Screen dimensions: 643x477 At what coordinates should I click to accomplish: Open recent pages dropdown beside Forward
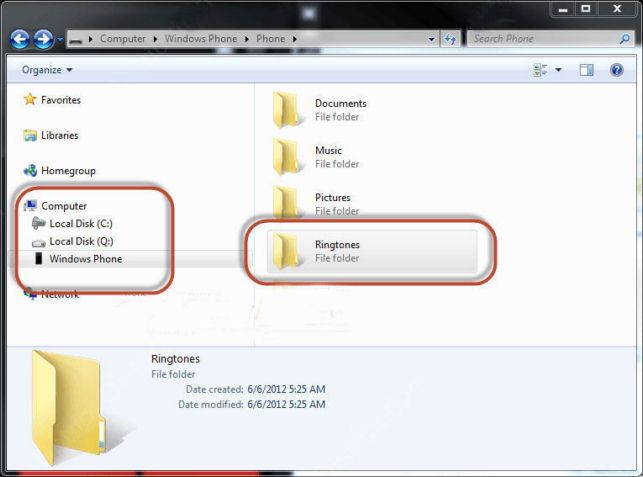click(x=60, y=39)
